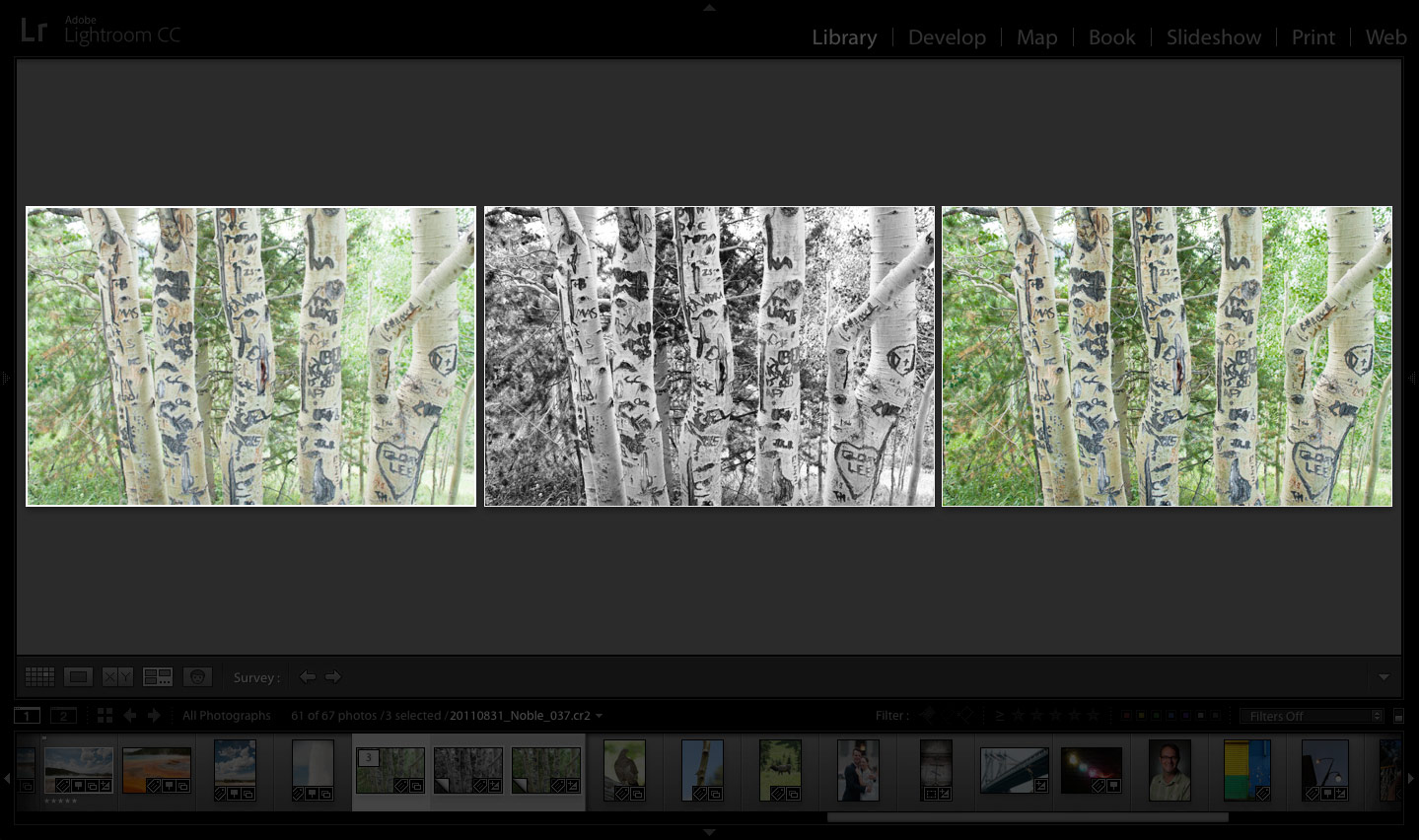Click the filmstrip grid view icon
Viewport: 1419px width, 840px height.
tap(104, 715)
